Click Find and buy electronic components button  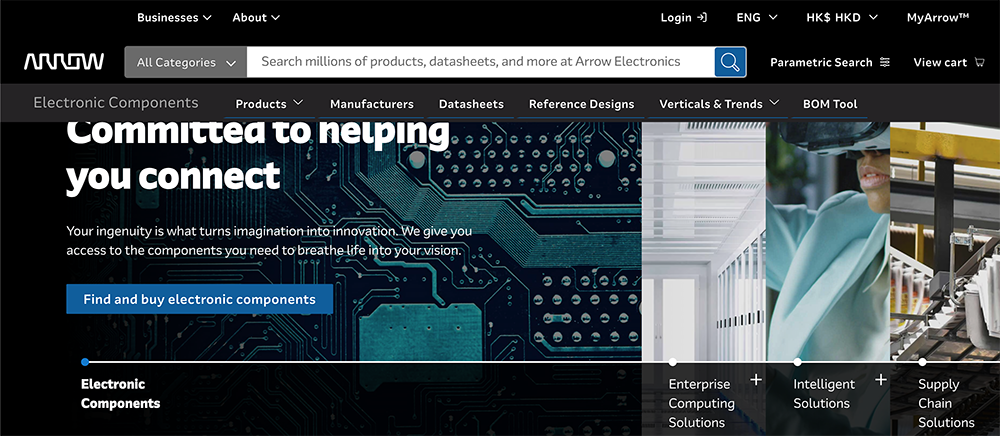coord(200,299)
